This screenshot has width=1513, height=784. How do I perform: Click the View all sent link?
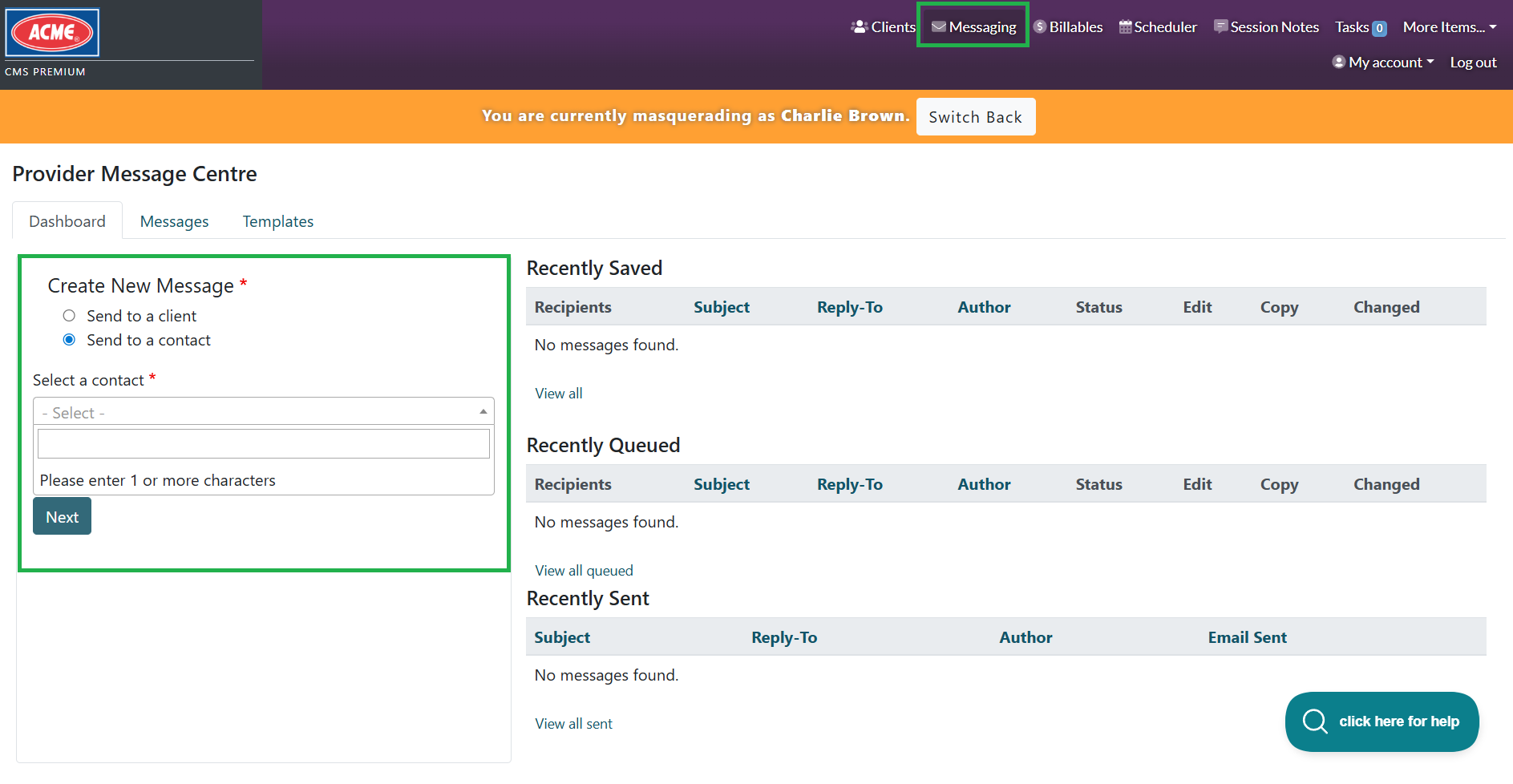click(574, 724)
